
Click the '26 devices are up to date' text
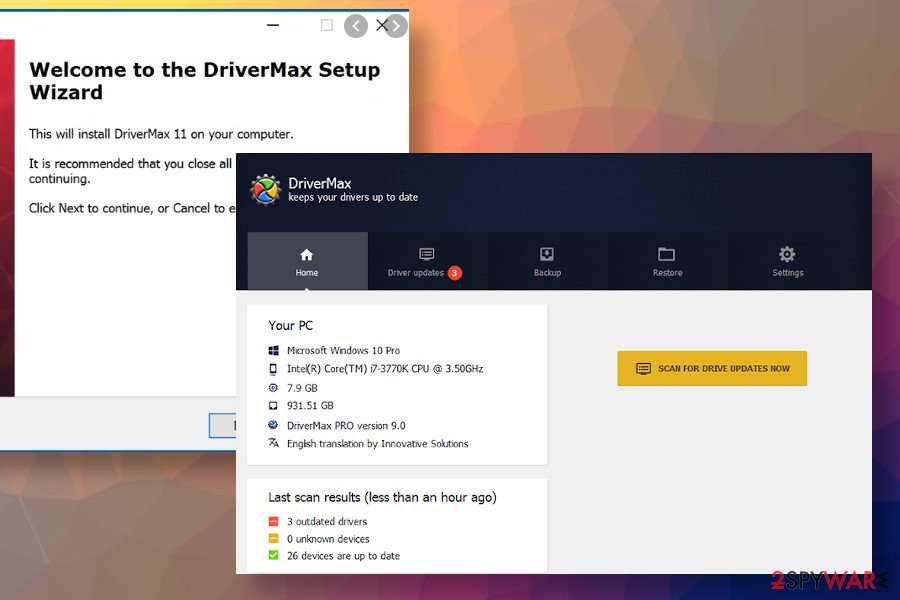pyautogui.click(x=343, y=556)
